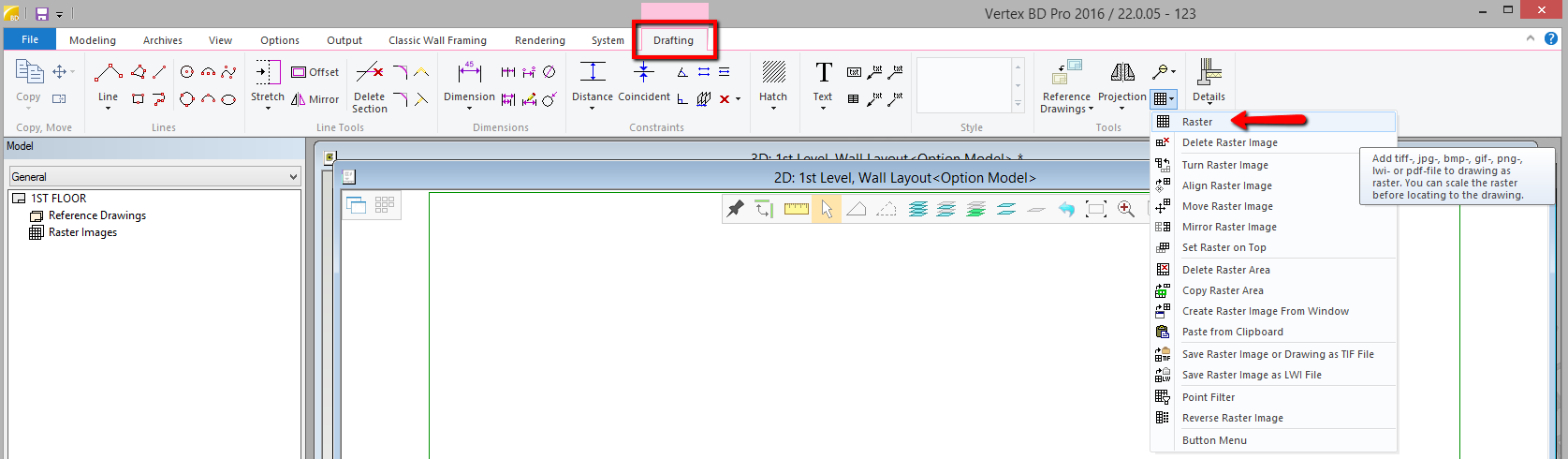
Task: Click the yellow ruler measure icon
Action: point(796,209)
